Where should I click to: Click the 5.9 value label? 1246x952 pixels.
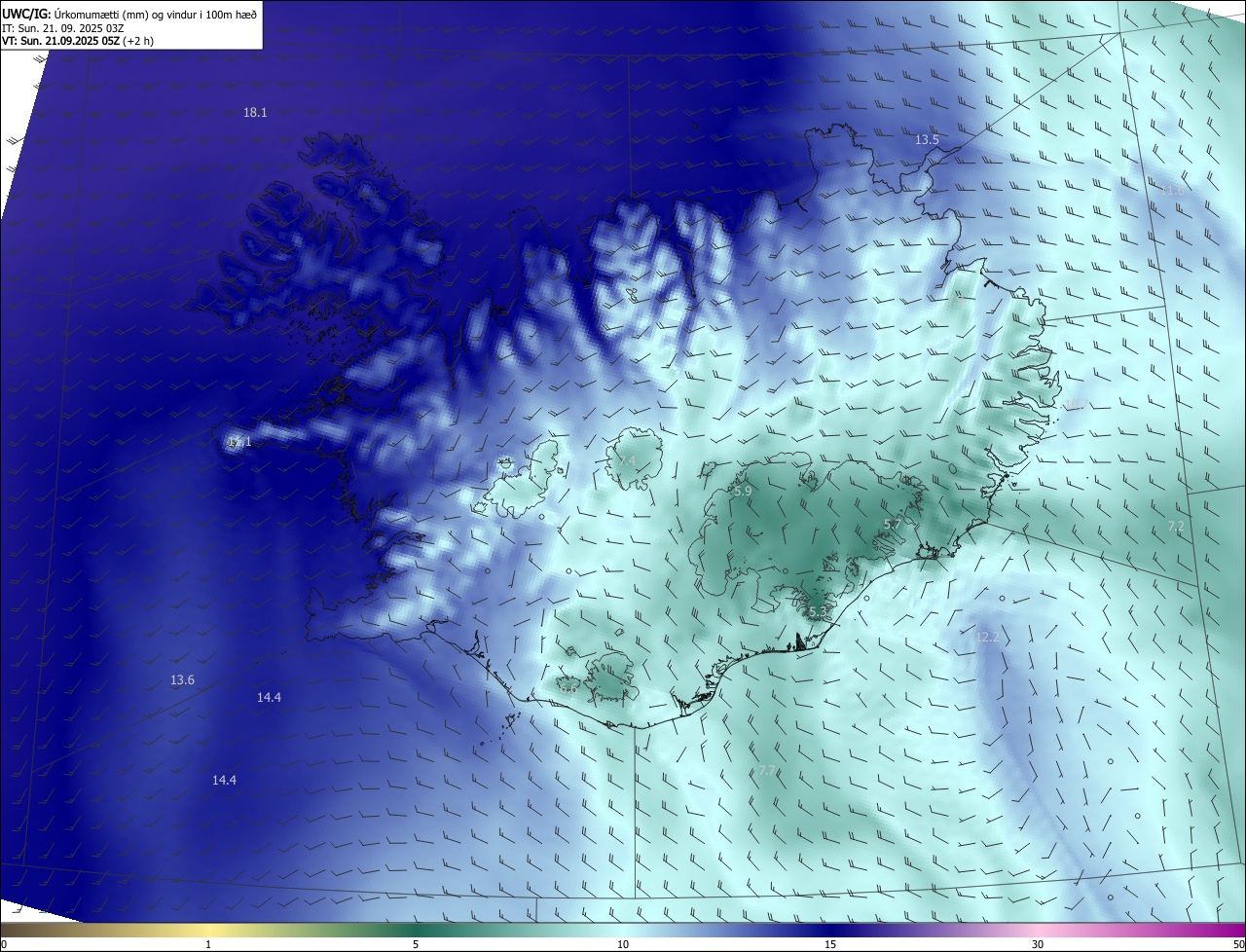(743, 492)
